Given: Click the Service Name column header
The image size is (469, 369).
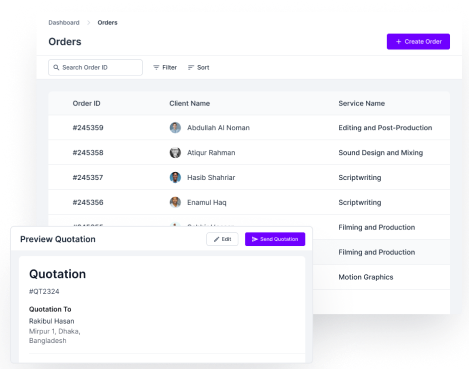Looking at the screenshot, I should (x=362, y=103).
